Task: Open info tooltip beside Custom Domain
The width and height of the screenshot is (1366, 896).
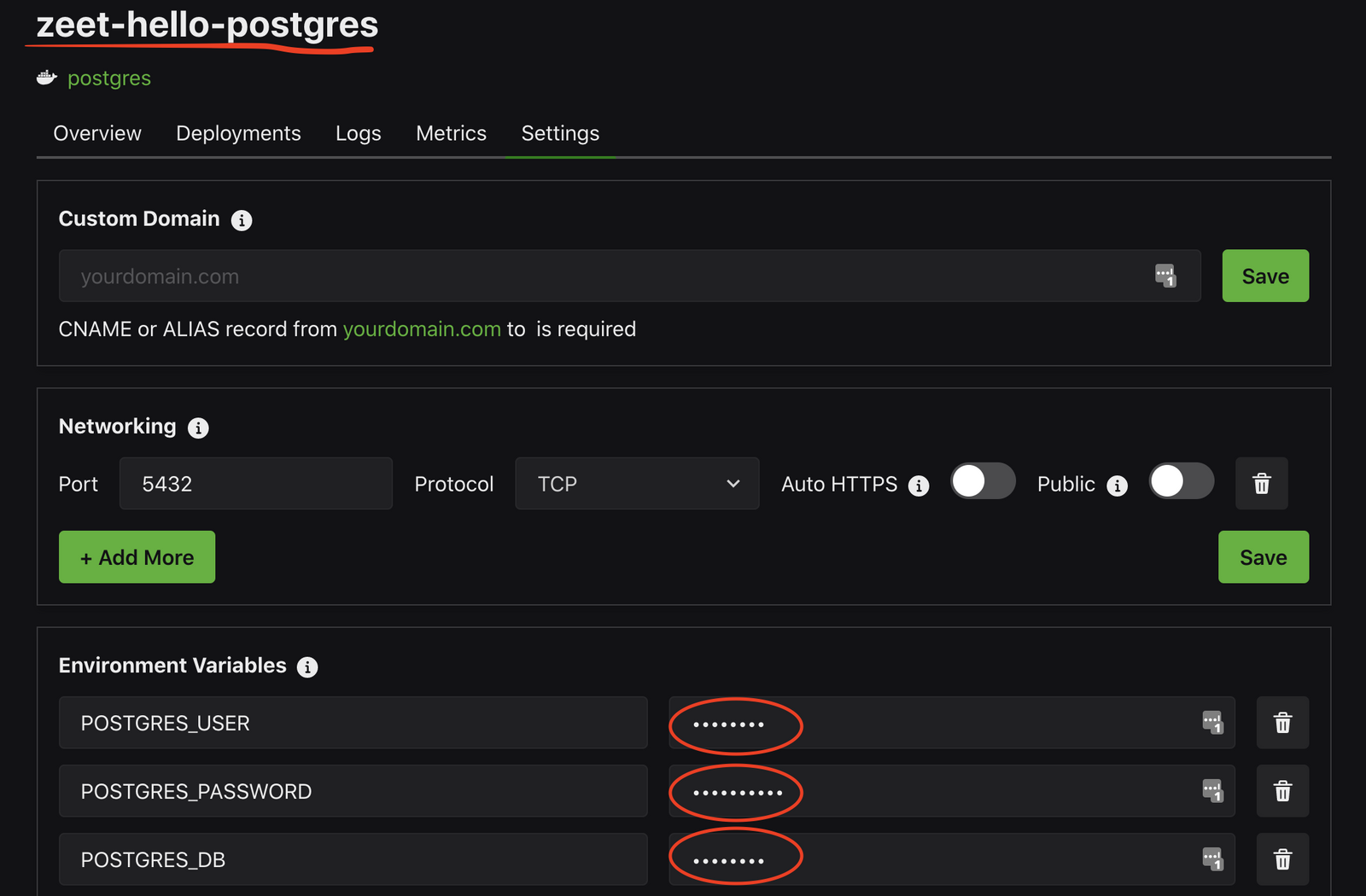Action: tap(242, 220)
